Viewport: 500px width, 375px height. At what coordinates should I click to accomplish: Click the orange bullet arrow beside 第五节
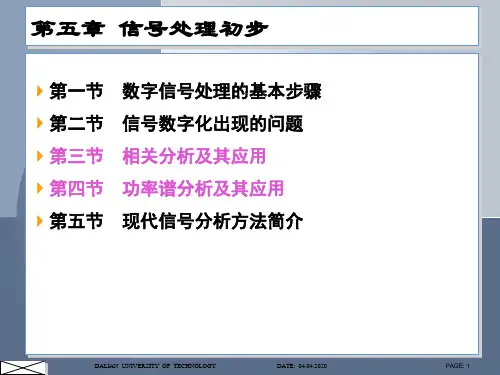coord(40,221)
